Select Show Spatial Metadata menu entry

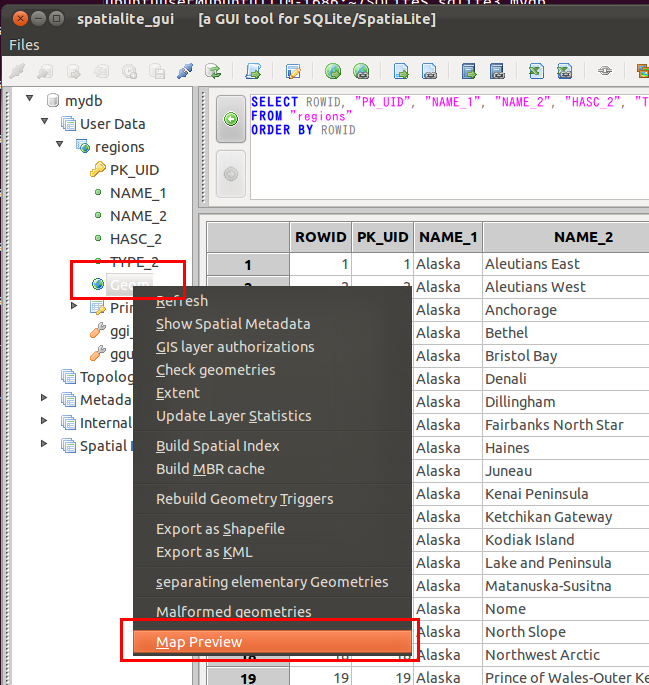click(x=272, y=324)
